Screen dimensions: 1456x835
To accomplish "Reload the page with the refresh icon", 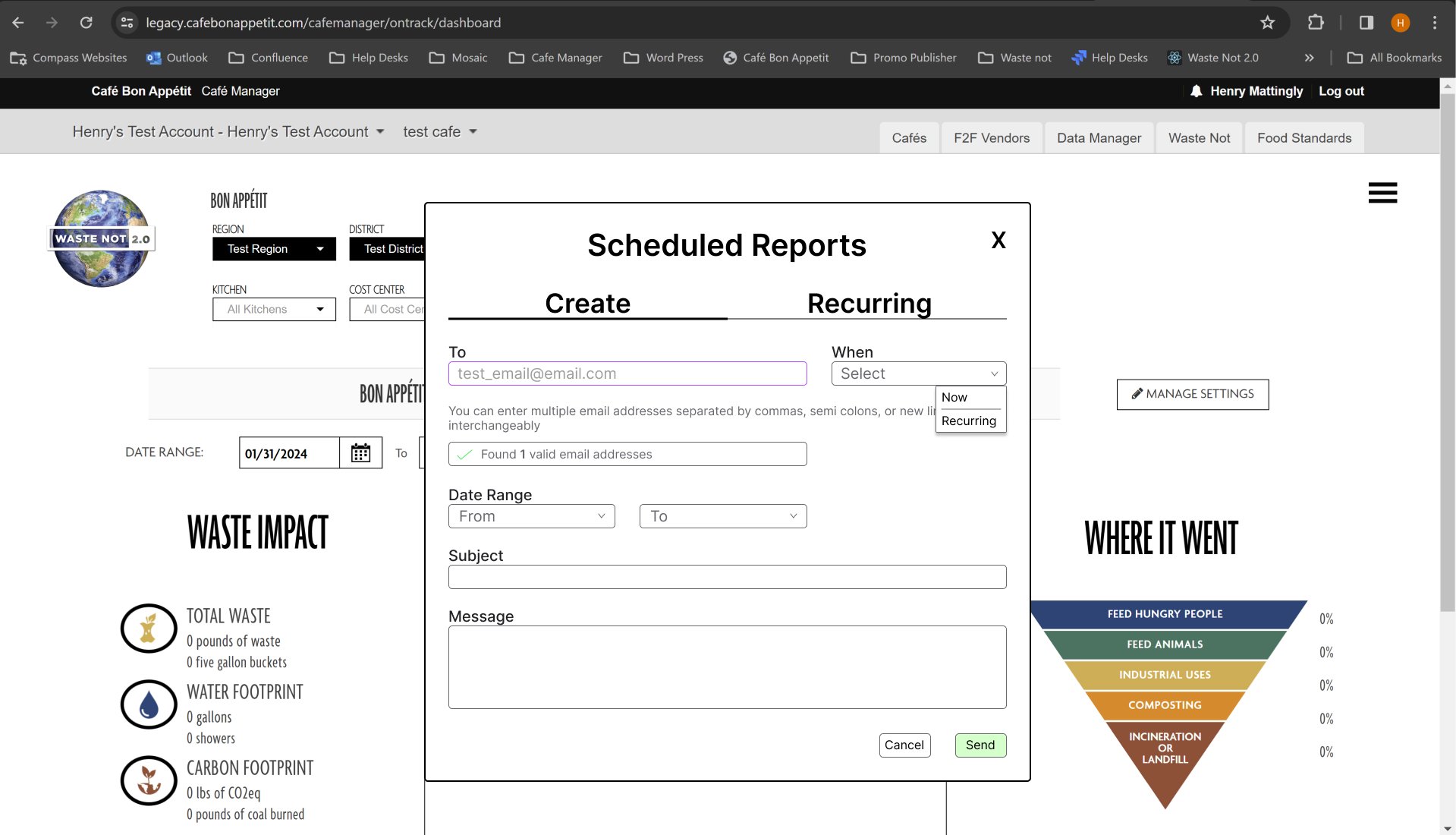I will pos(86,23).
